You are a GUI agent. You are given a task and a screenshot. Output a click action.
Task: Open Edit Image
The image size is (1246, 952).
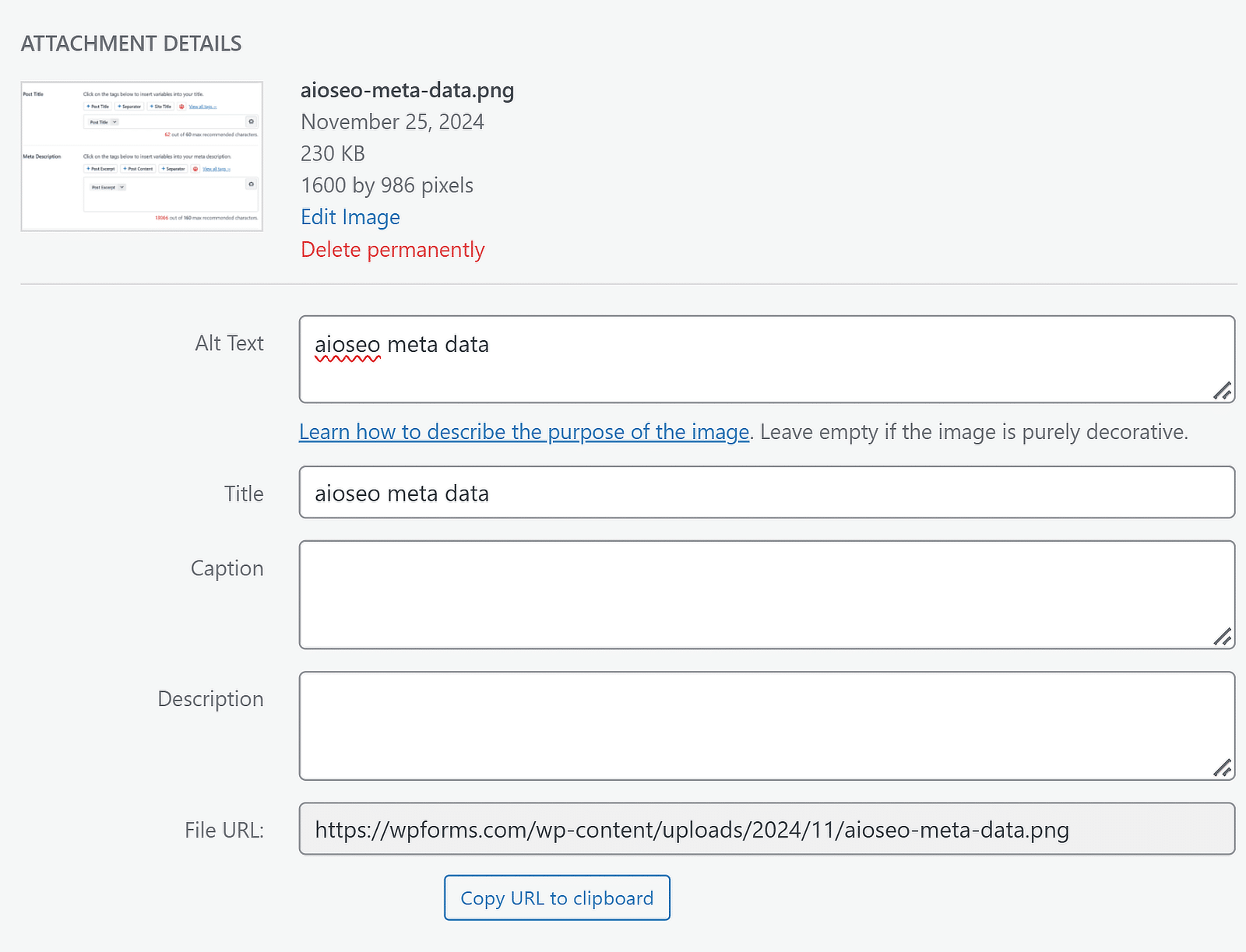click(x=350, y=217)
